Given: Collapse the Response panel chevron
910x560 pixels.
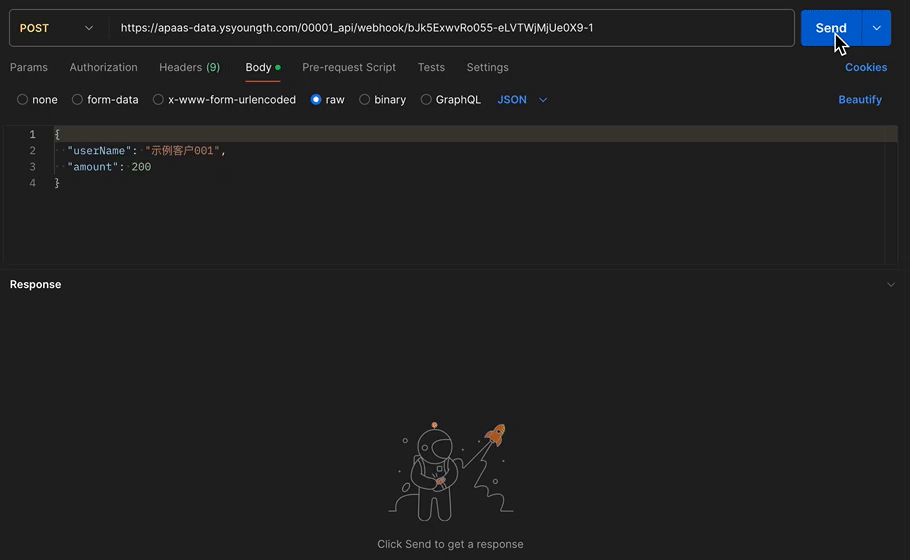Looking at the screenshot, I should (891, 284).
